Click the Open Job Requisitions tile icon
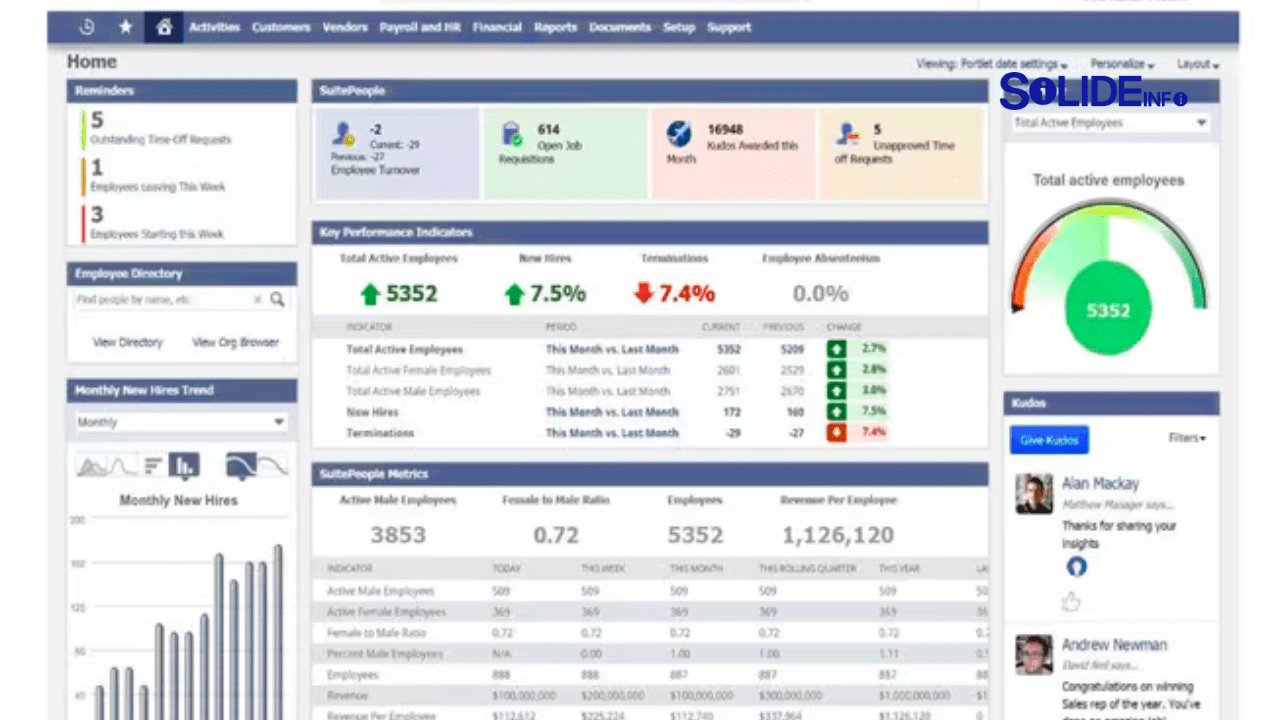This screenshot has height=720, width=1280. click(511, 133)
